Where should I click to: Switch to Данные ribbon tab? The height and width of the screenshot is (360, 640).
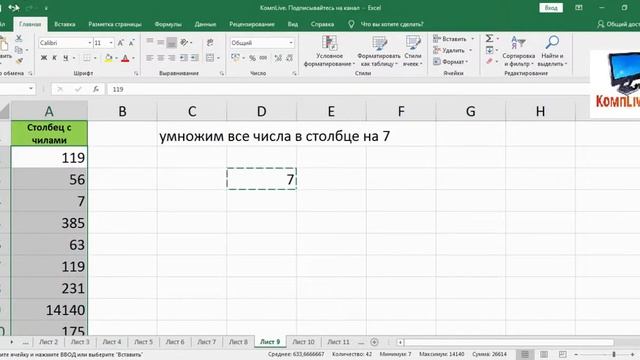(205, 24)
